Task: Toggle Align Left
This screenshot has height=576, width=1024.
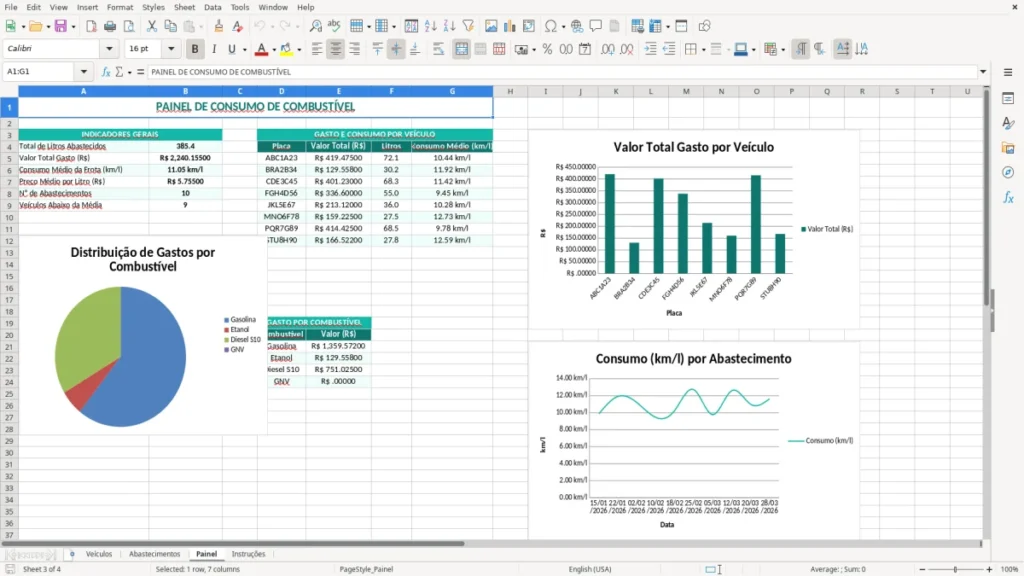Action: click(317, 49)
